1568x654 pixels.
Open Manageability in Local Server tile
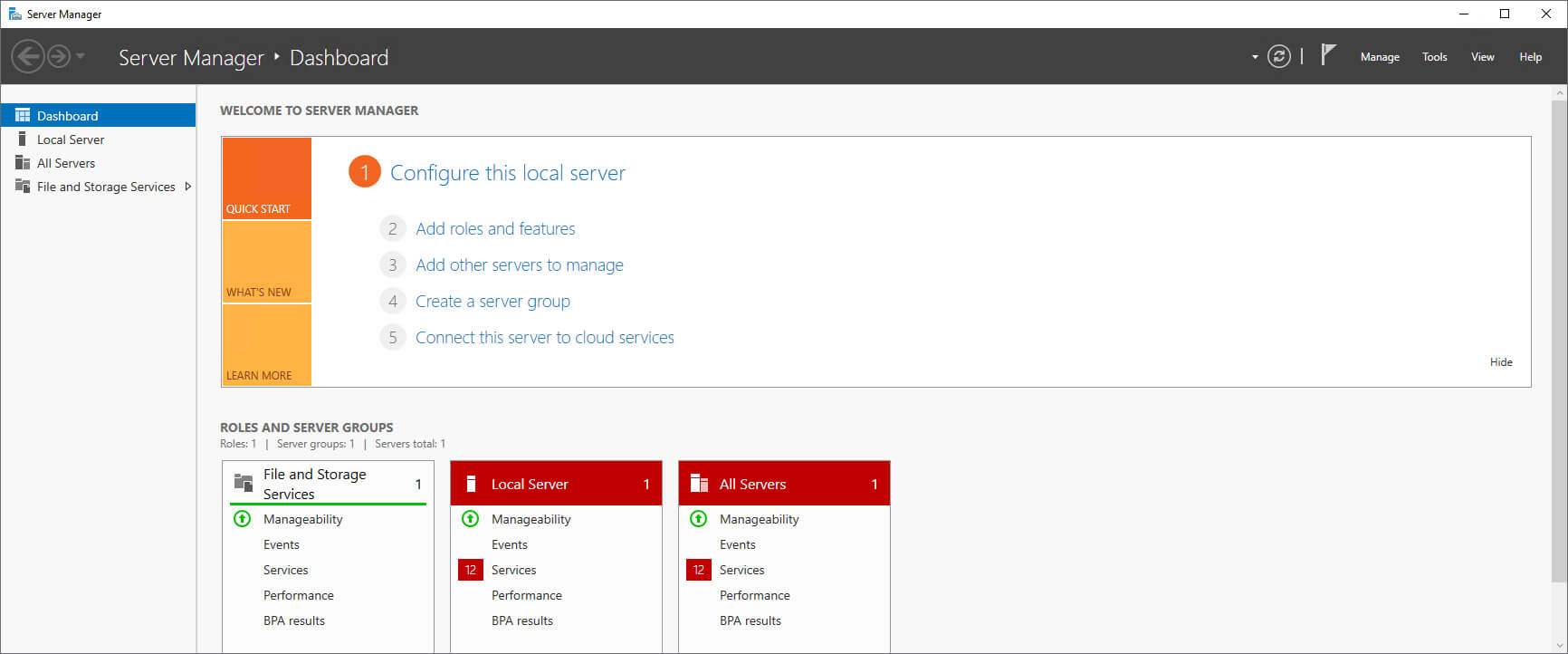pyautogui.click(x=531, y=519)
